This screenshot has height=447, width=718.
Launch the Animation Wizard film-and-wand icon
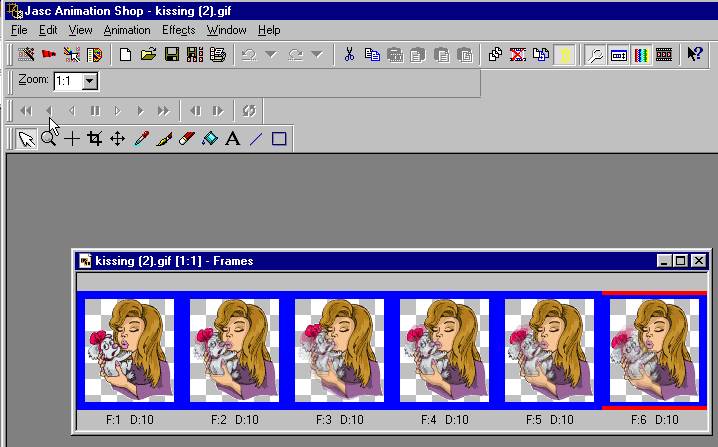pos(26,55)
